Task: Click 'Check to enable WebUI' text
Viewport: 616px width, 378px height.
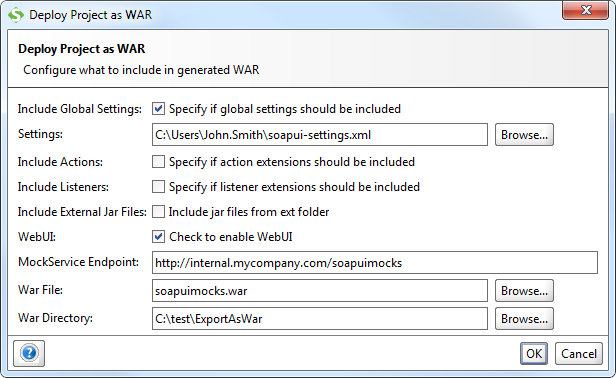Action: coord(231,237)
